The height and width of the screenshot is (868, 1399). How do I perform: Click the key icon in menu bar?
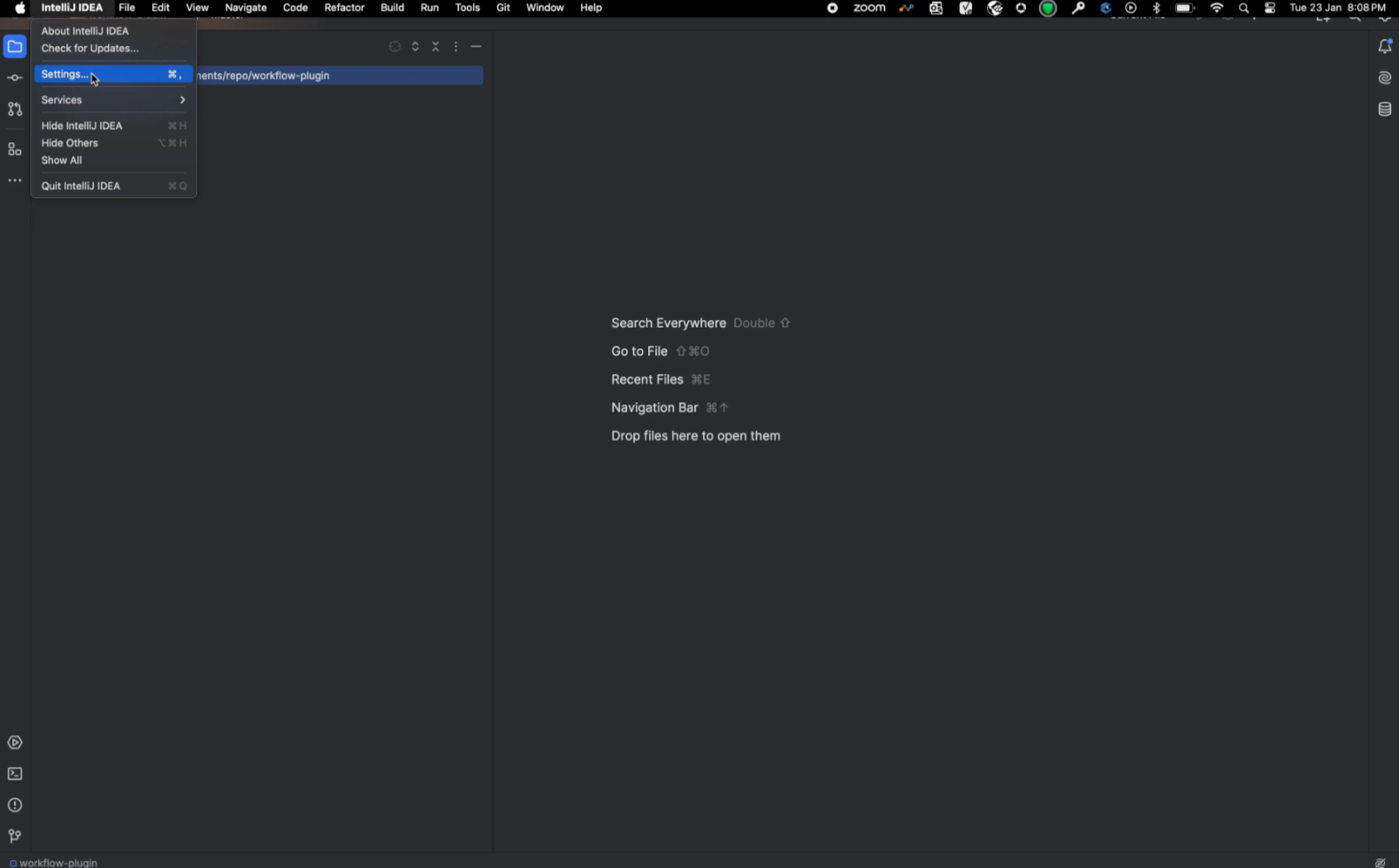[1079, 8]
